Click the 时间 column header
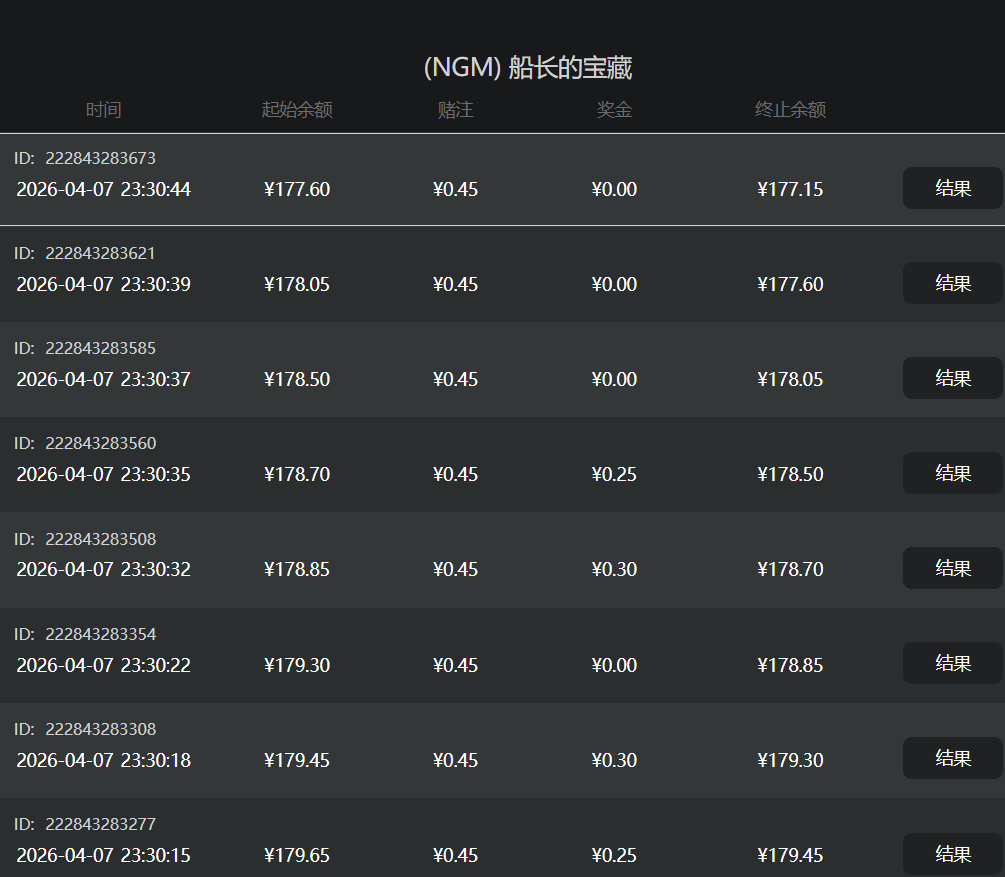The image size is (1005, 877). coord(103,110)
